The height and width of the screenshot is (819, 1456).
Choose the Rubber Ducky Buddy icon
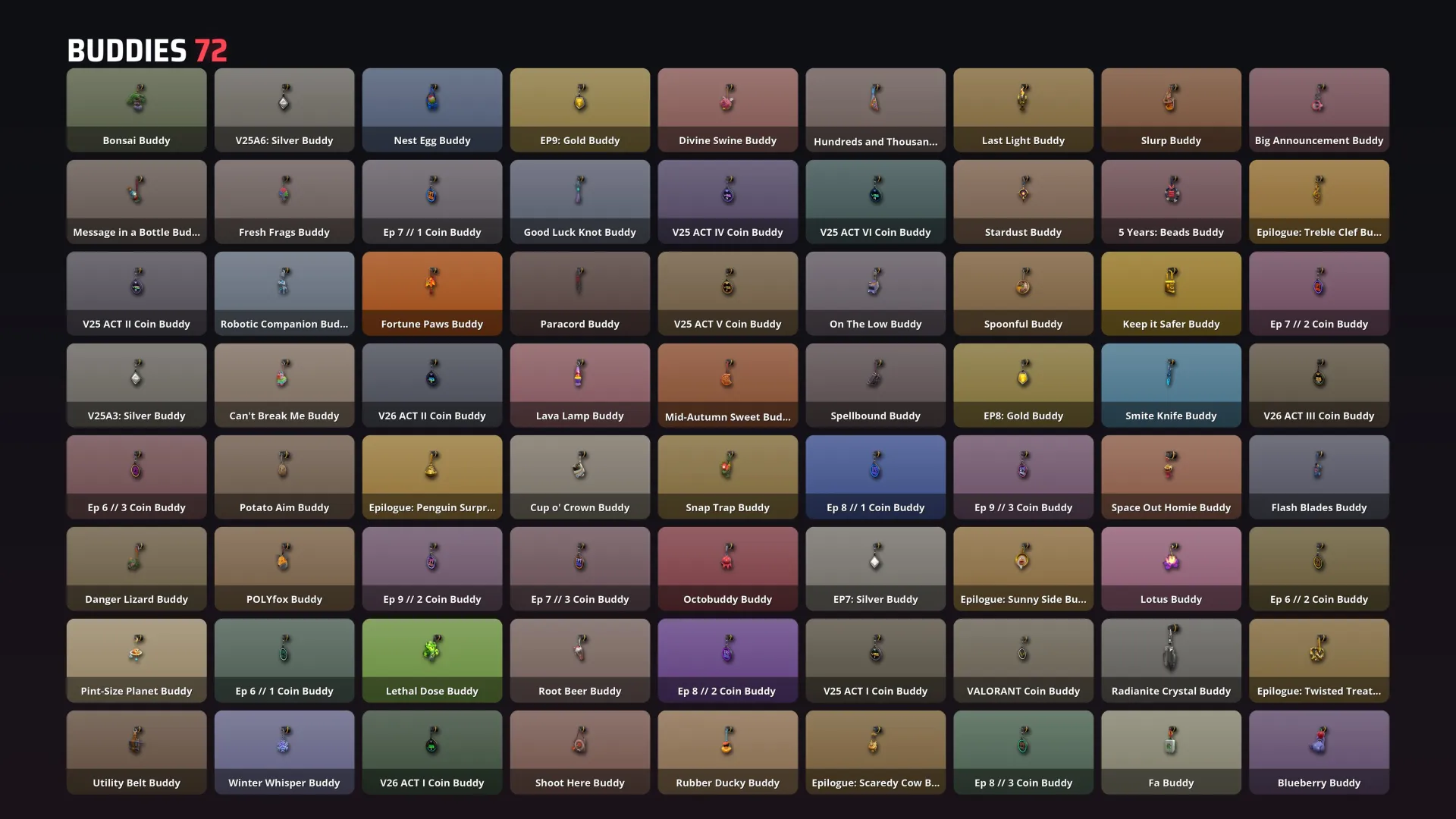(728, 740)
